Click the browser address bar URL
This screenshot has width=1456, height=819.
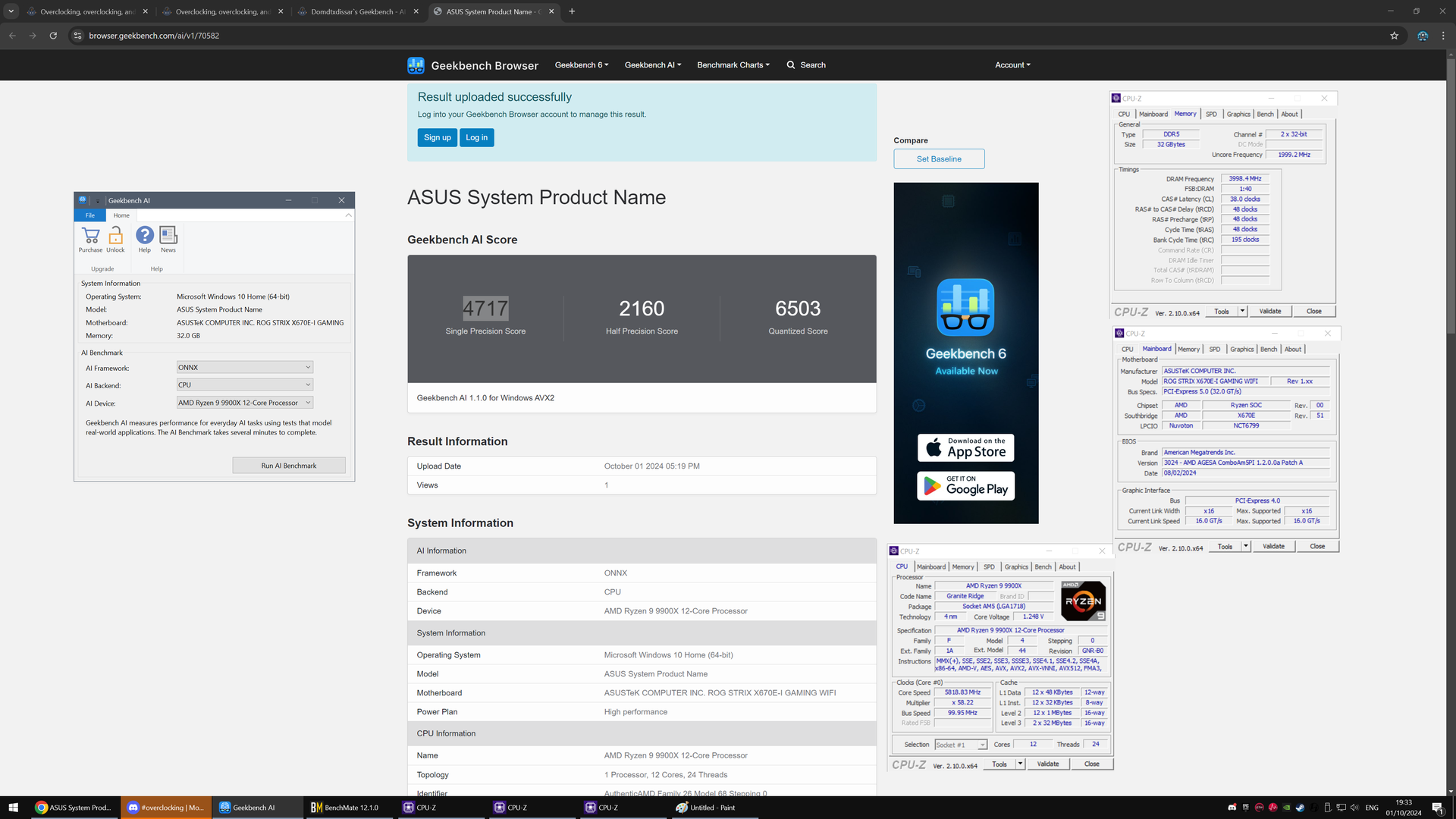coord(154,36)
